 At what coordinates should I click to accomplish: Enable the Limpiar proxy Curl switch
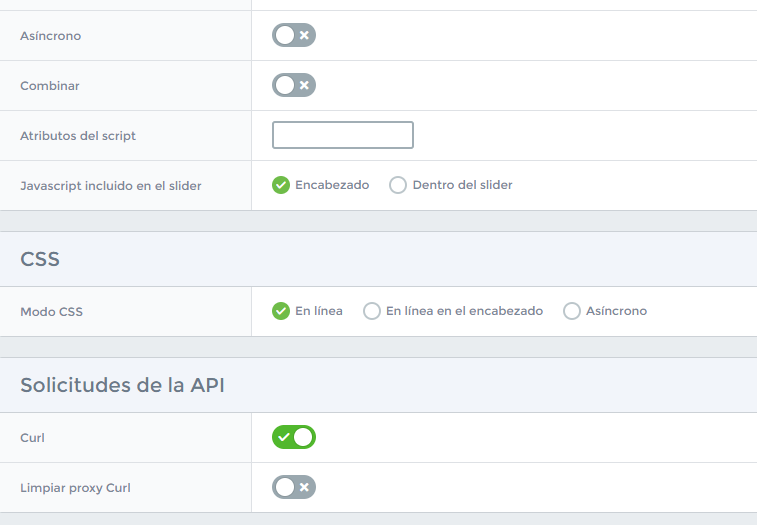click(294, 487)
